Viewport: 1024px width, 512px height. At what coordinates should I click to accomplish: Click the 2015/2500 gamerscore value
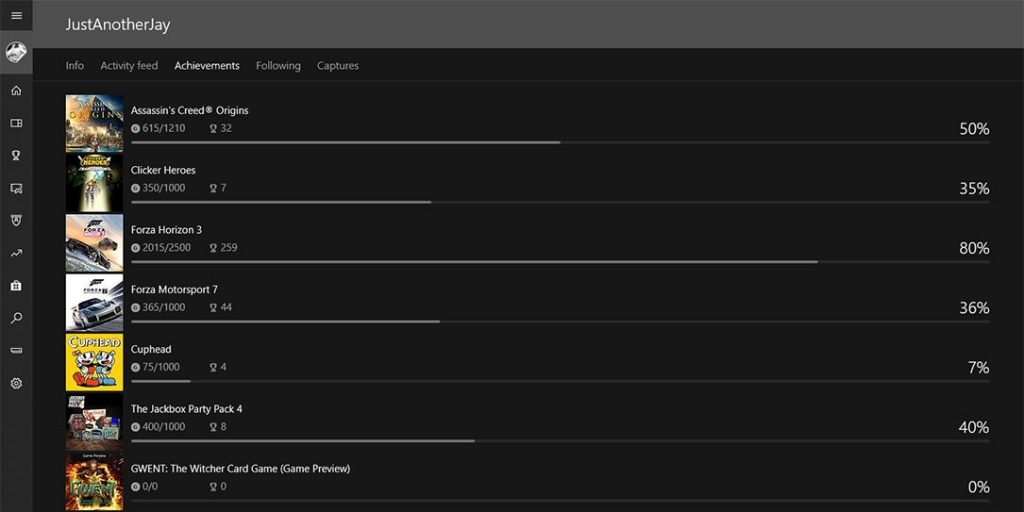tap(167, 248)
